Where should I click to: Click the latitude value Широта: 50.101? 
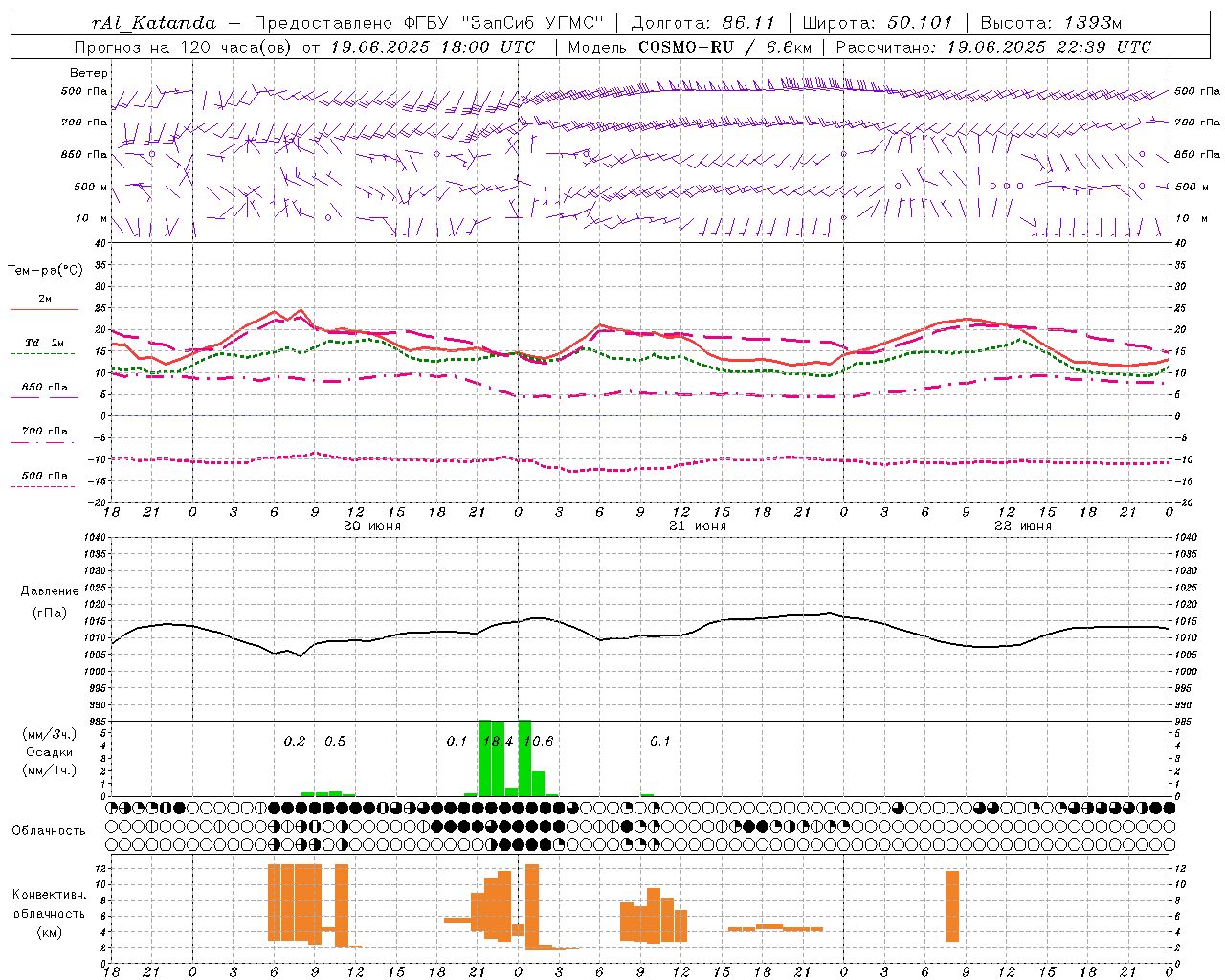[x=878, y=23]
